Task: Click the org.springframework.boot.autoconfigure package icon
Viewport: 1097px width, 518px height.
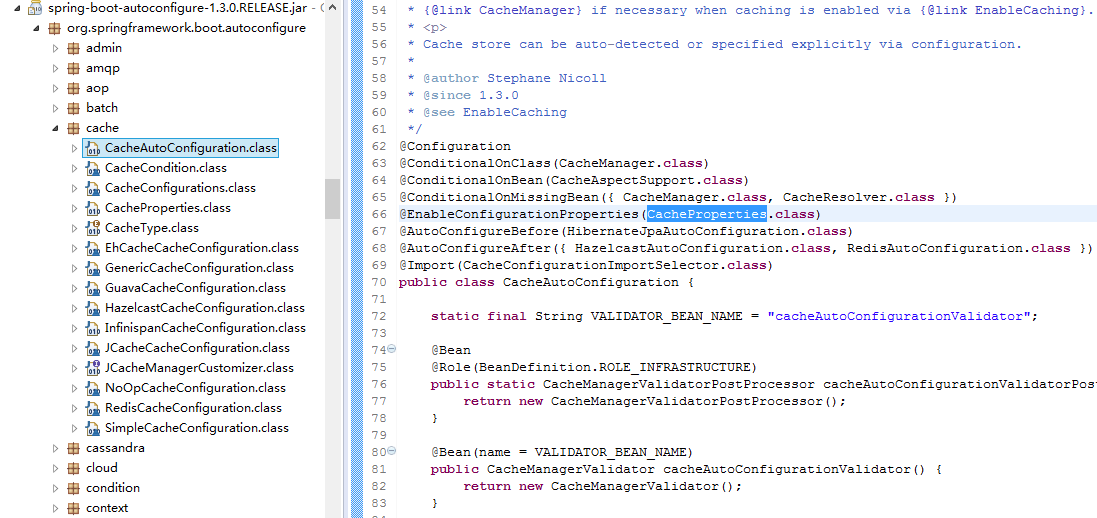Action: click(55, 29)
